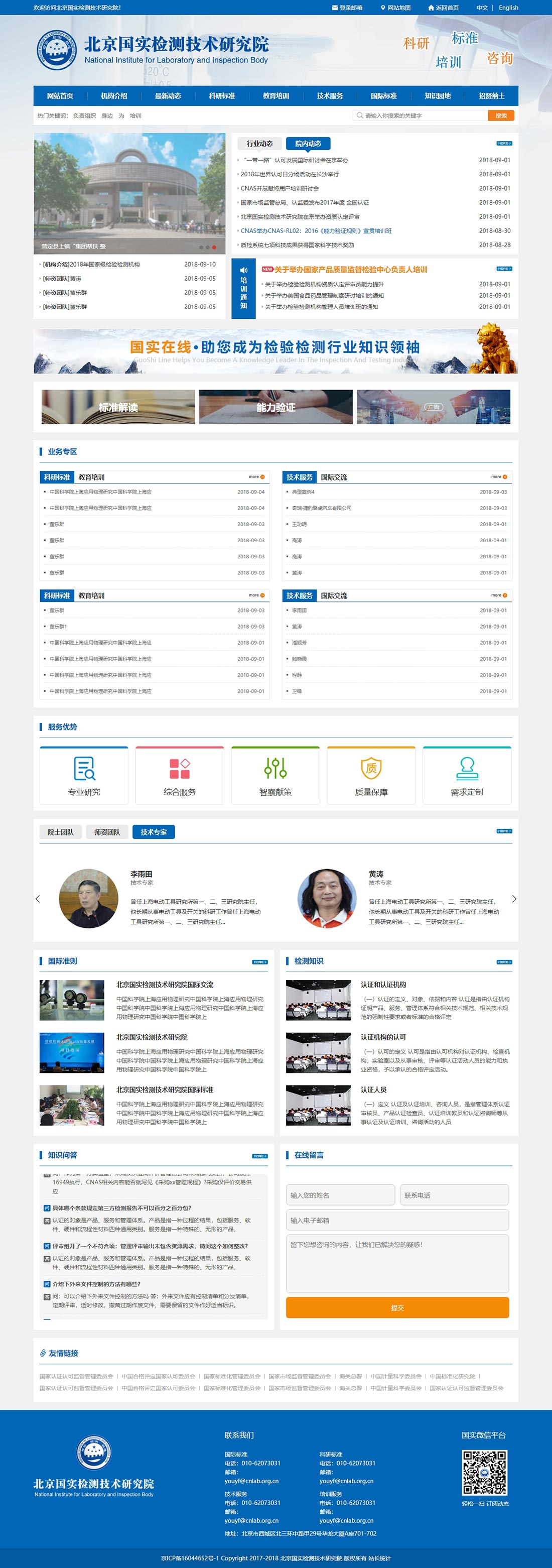Click the paperclip icon beside 友情链接
Viewport: 552px width, 1568px height.
tap(43, 1353)
